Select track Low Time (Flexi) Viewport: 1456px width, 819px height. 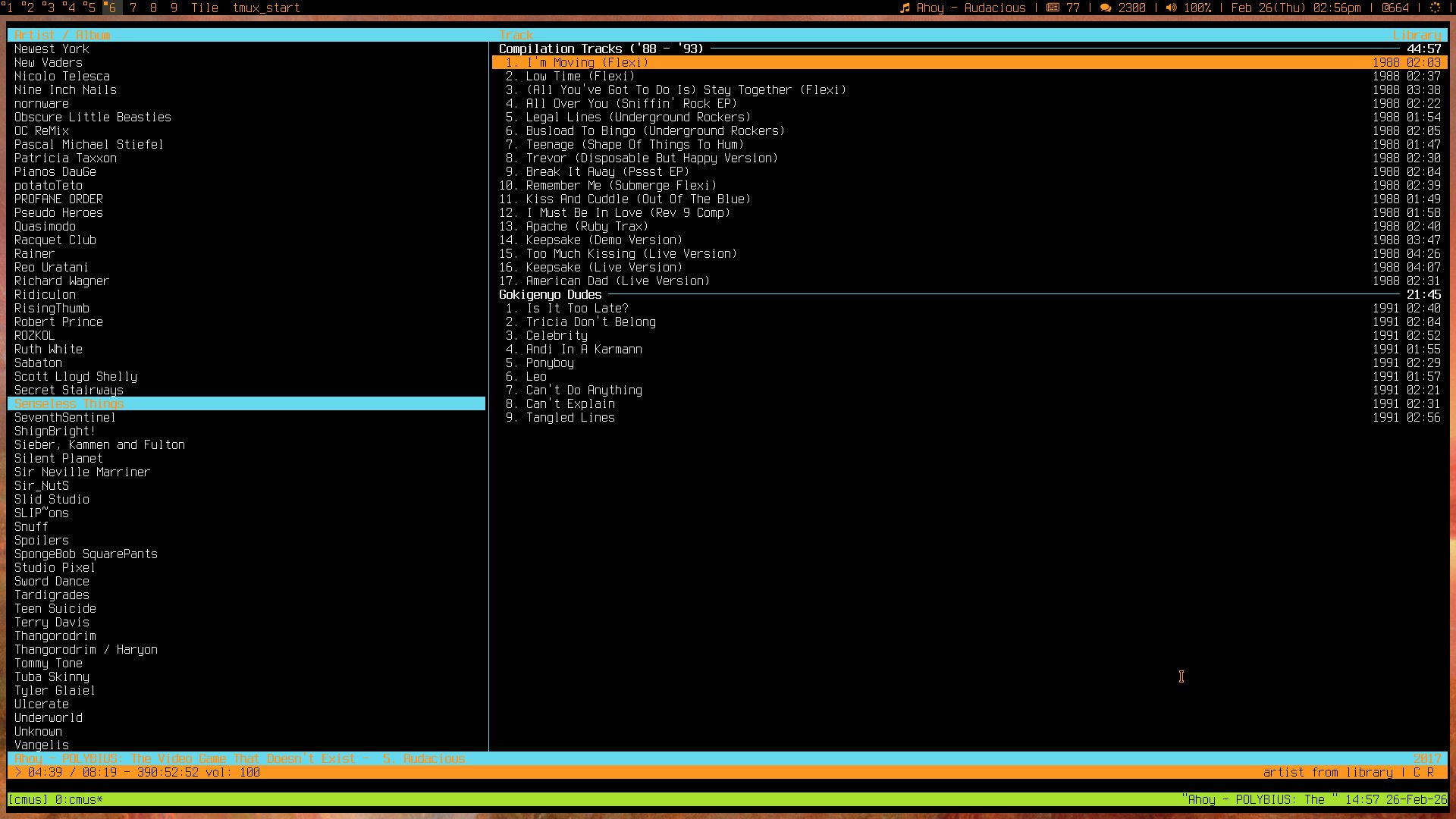pos(970,76)
